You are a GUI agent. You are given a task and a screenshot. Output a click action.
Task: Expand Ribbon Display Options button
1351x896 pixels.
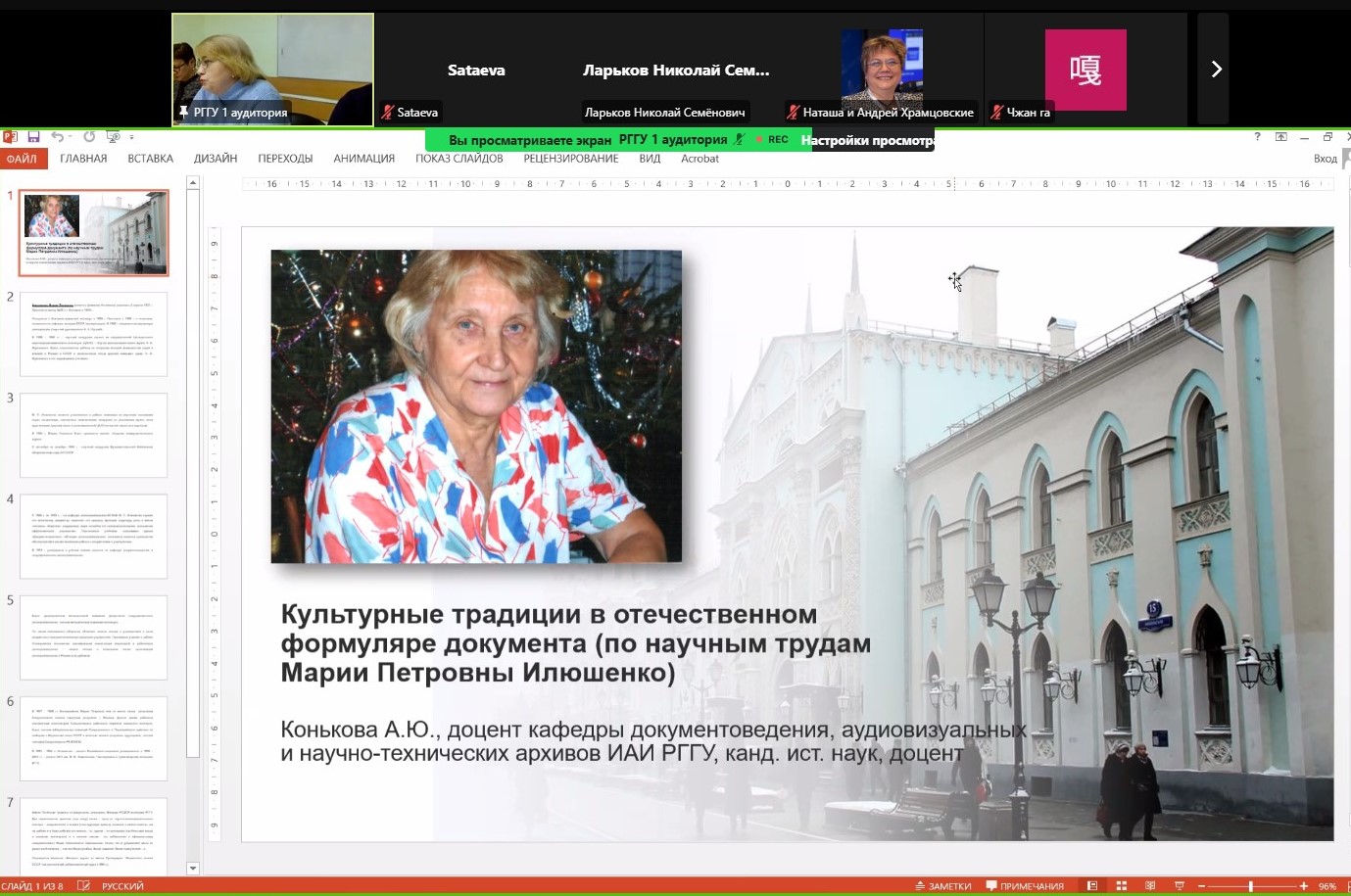click(x=1280, y=137)
